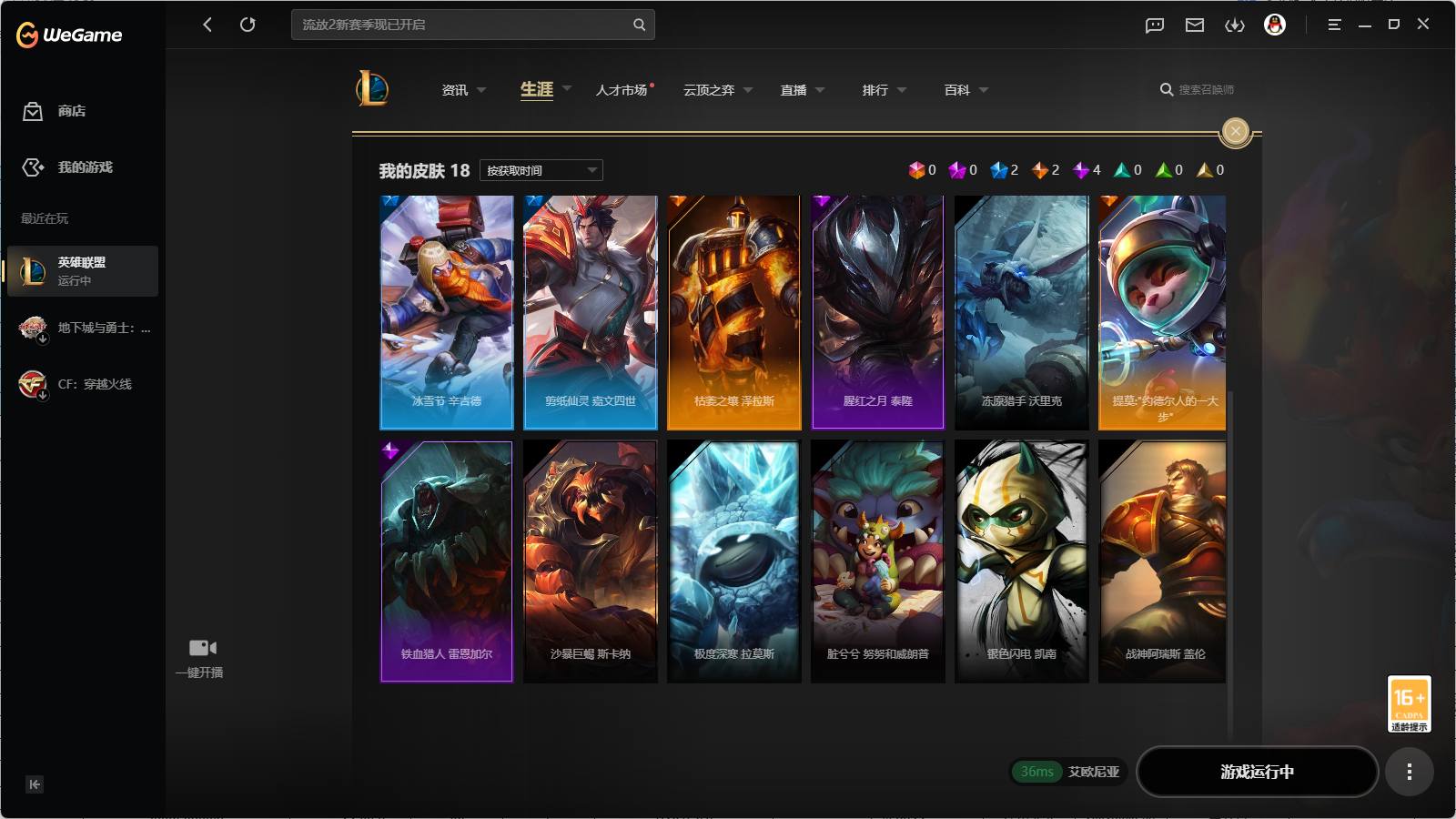Open the chat messages icon in title bar
The width and height of the screenshot is (1456, 819).
click(1155, 25)
